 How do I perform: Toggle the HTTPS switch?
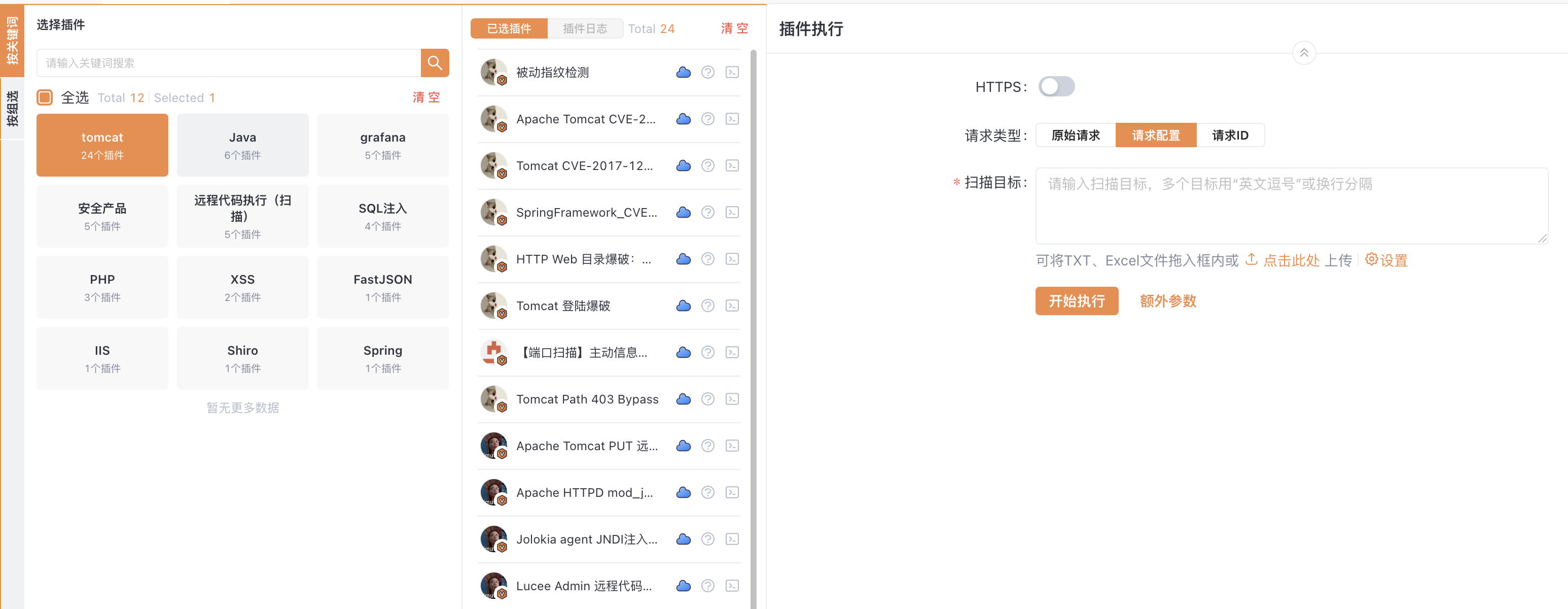tap(1056, 86)
